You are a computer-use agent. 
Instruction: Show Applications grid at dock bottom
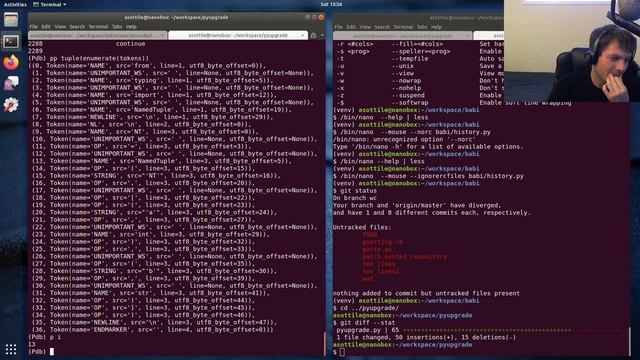[11, 349]
